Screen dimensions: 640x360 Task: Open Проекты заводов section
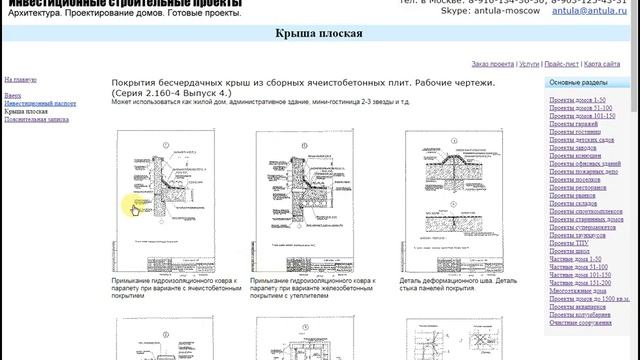pyautogui.click(x=573, y=148)
